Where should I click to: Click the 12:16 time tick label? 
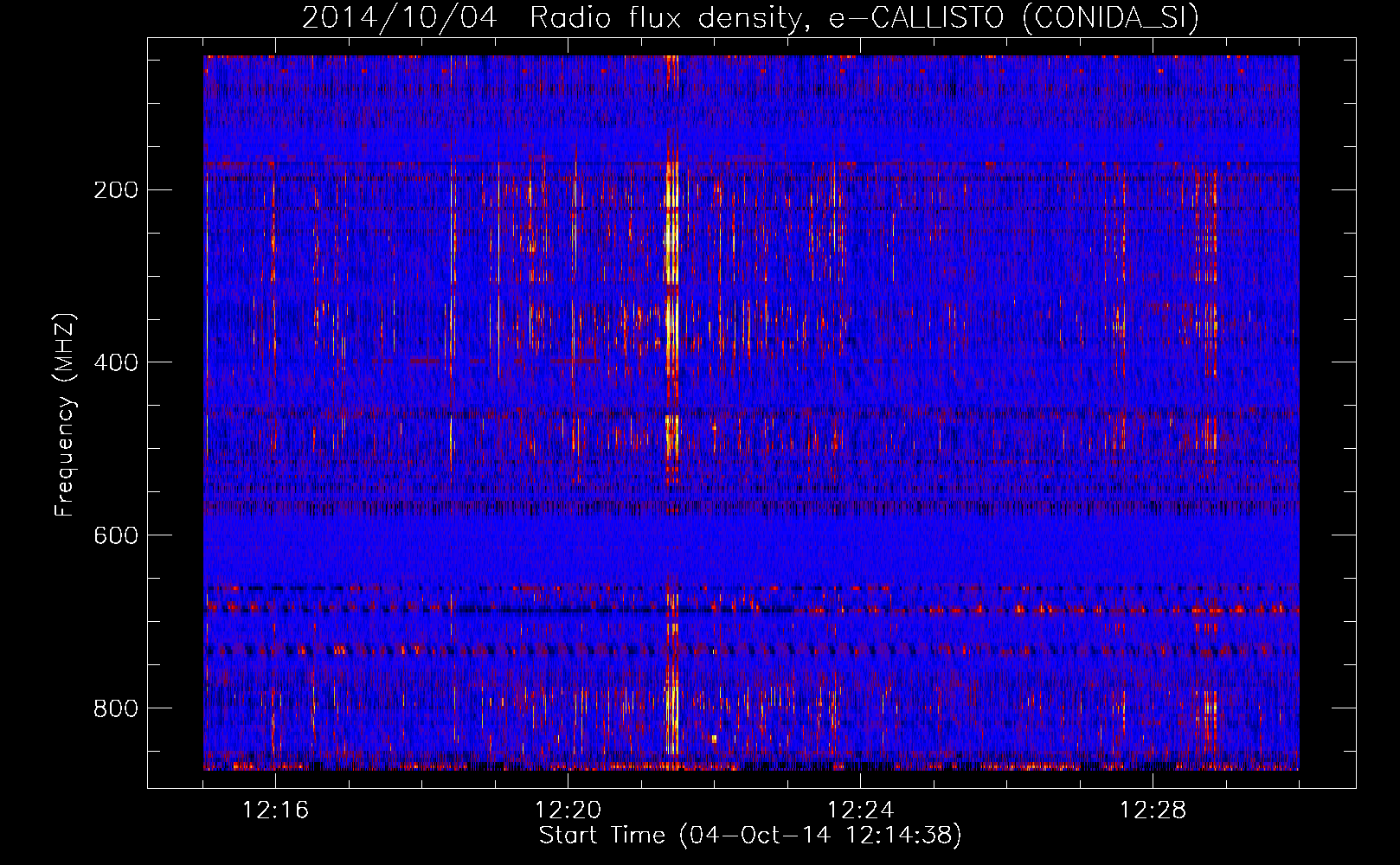(x=275, y=811)
